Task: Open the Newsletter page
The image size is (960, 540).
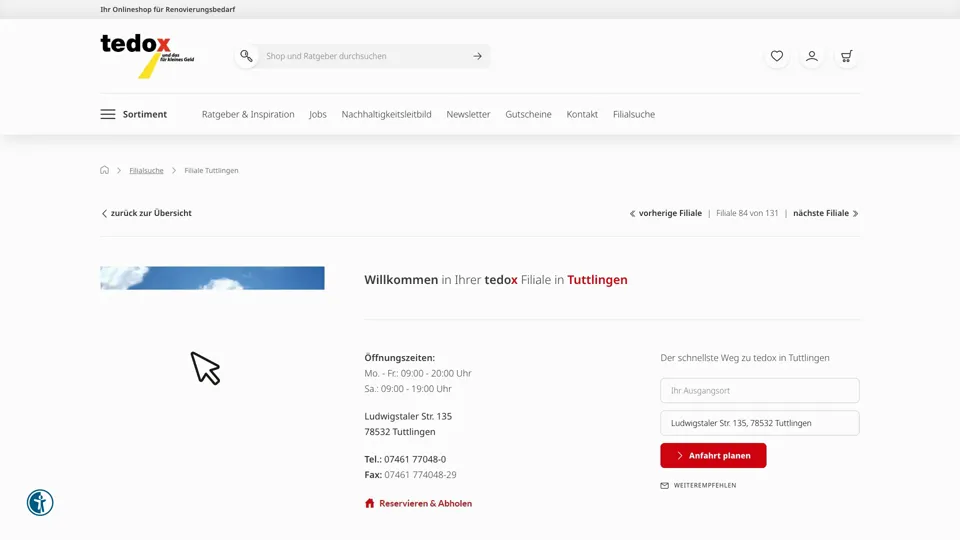Action: (x=468, y=114)
